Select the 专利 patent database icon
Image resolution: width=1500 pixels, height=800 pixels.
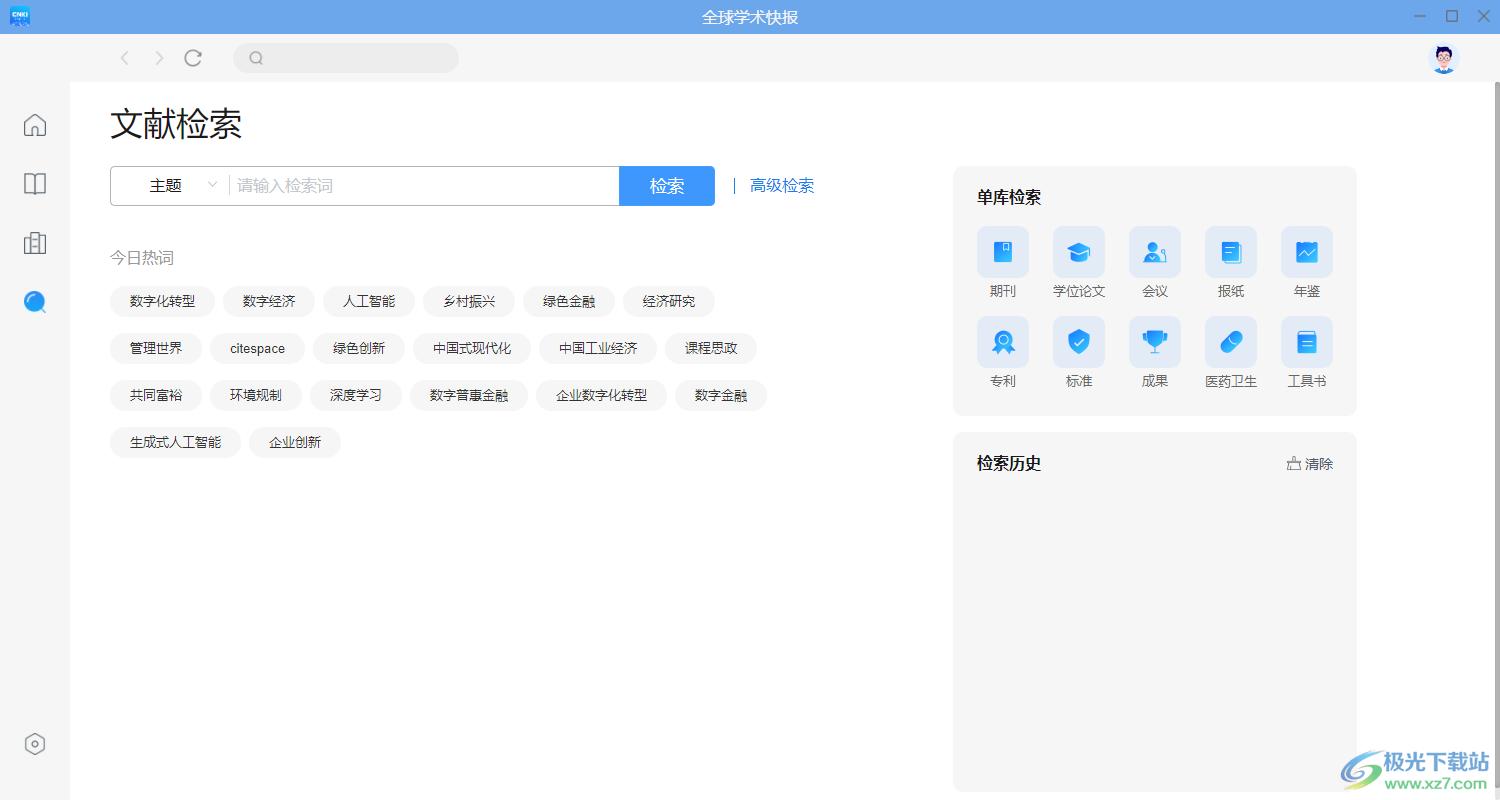1003,341
